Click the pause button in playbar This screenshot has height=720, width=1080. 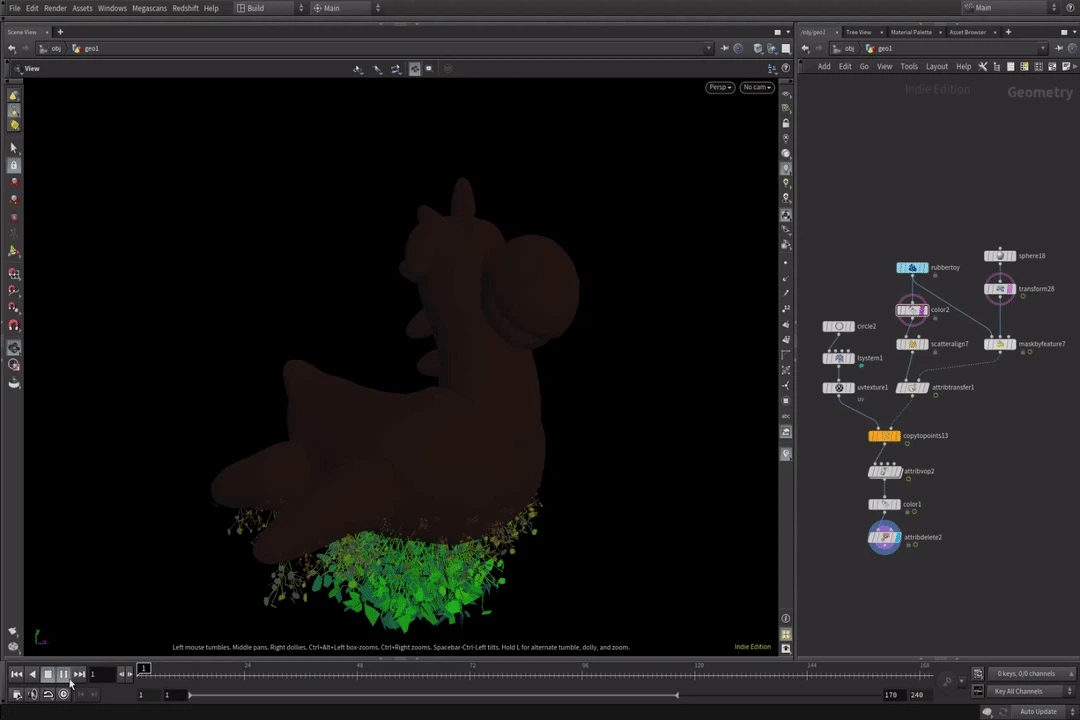tap(63, 675)
